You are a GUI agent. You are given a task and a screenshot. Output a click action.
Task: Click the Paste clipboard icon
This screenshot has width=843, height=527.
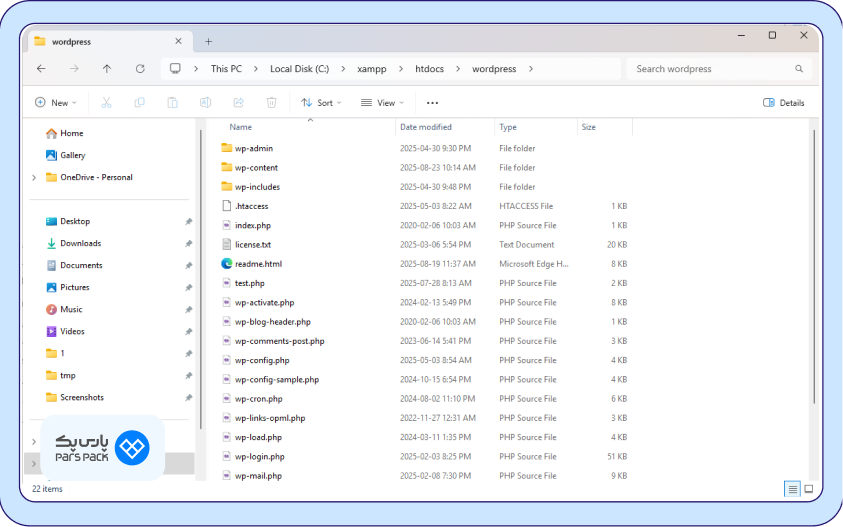[172, 103]
